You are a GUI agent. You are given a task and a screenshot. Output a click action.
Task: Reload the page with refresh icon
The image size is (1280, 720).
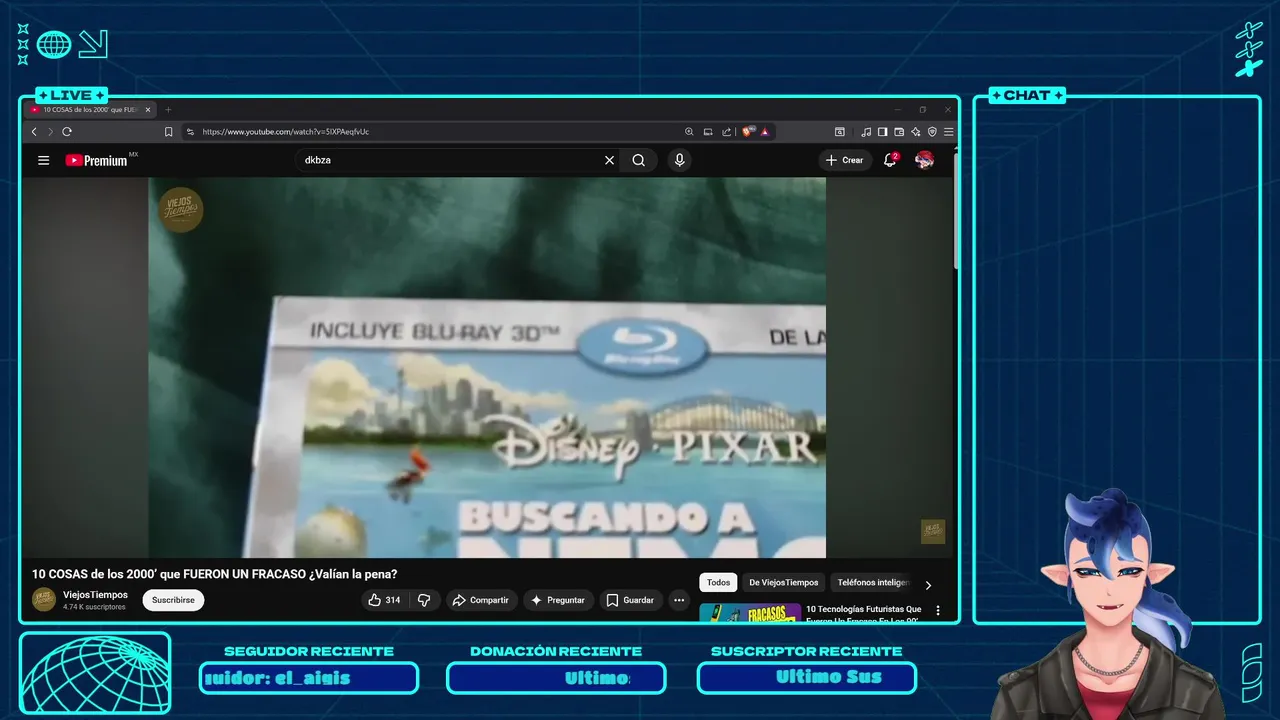(67, 131)
